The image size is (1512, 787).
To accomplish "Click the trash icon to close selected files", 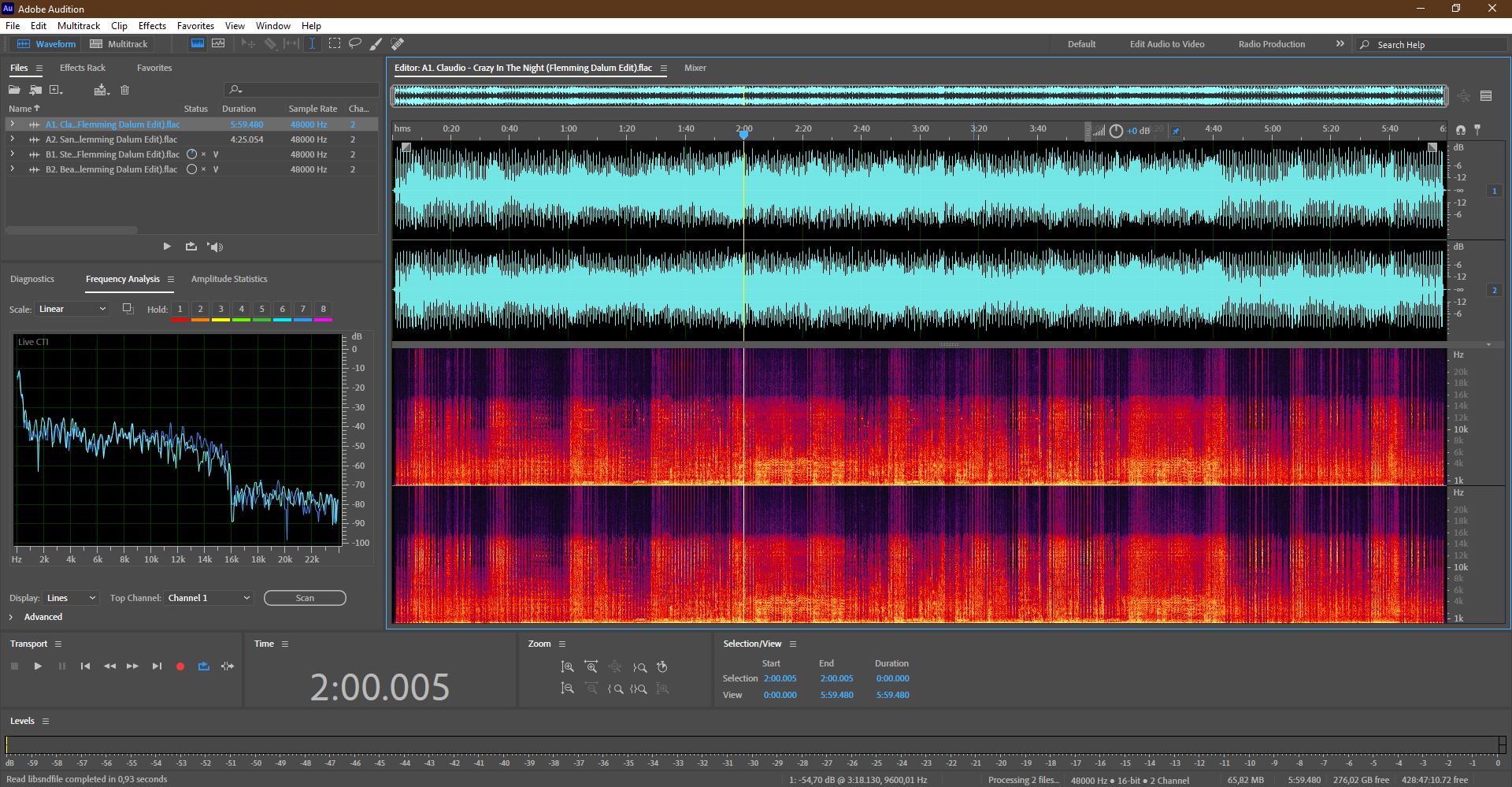I will tap(124, 90).
